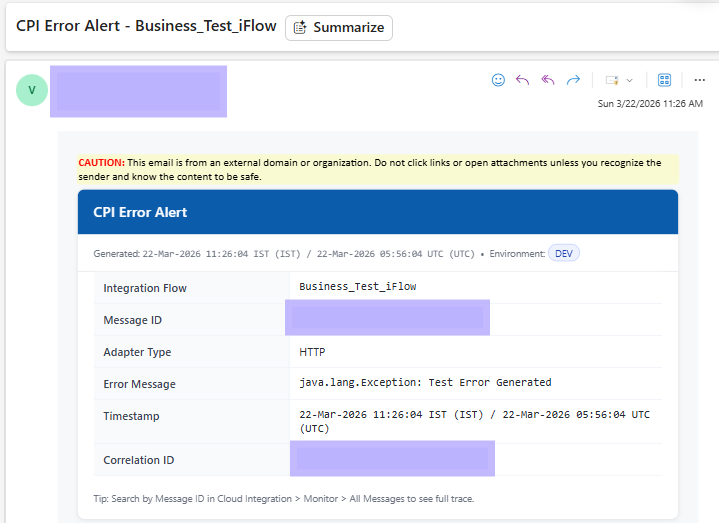Click the Correlation ID label
Viewport: 719px width, 523px height.
click(138, 460)
